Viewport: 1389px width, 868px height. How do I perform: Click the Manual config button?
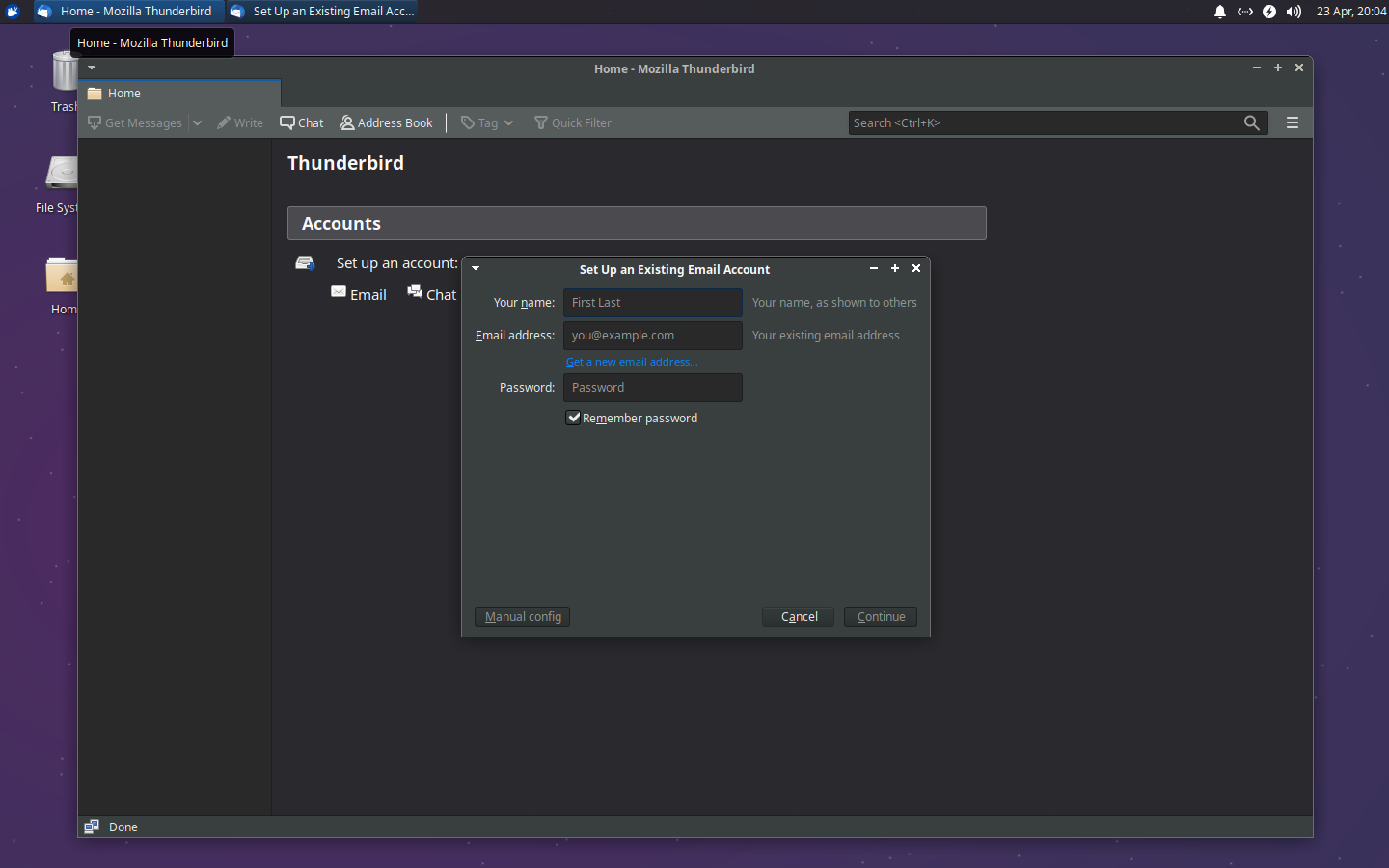coord(522,616)
